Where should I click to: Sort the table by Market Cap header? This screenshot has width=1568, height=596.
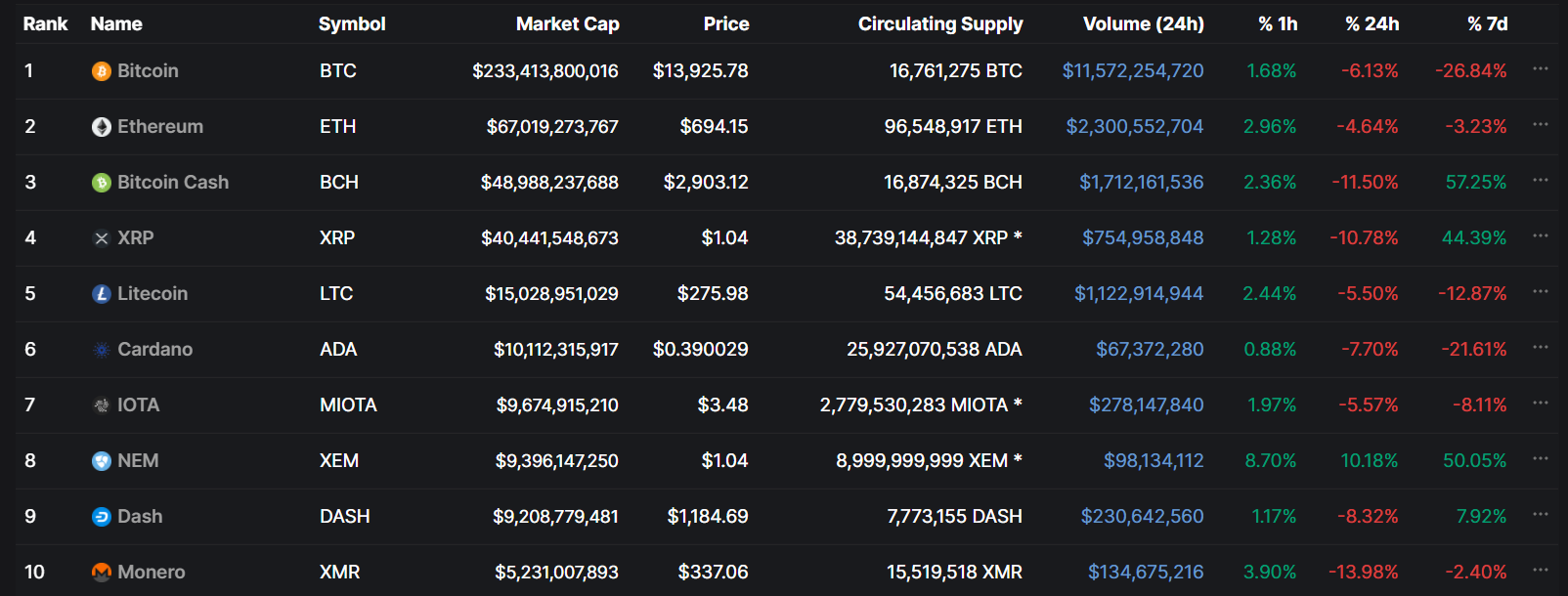[x=567, y=24]
